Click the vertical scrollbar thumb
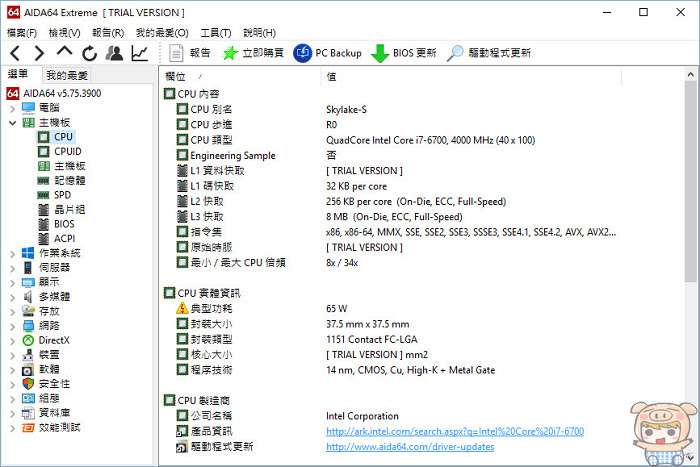 tap(690, 181)
